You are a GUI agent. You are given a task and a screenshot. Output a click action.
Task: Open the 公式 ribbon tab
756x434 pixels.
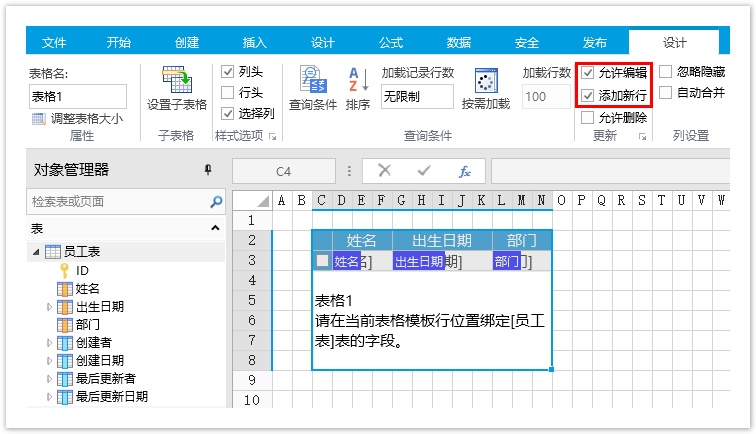[391, 42]
